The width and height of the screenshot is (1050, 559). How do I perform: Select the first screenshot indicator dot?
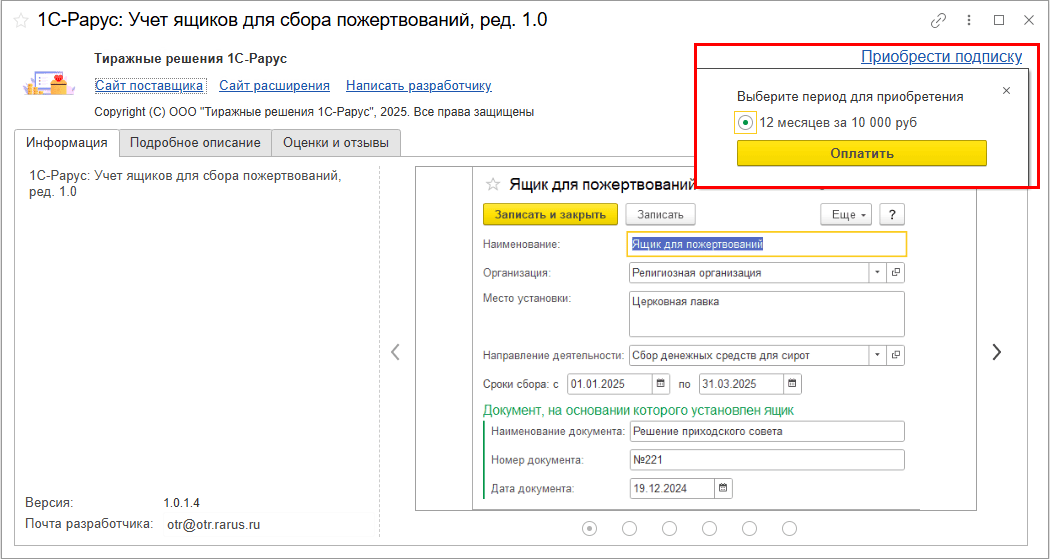[589, 529]
